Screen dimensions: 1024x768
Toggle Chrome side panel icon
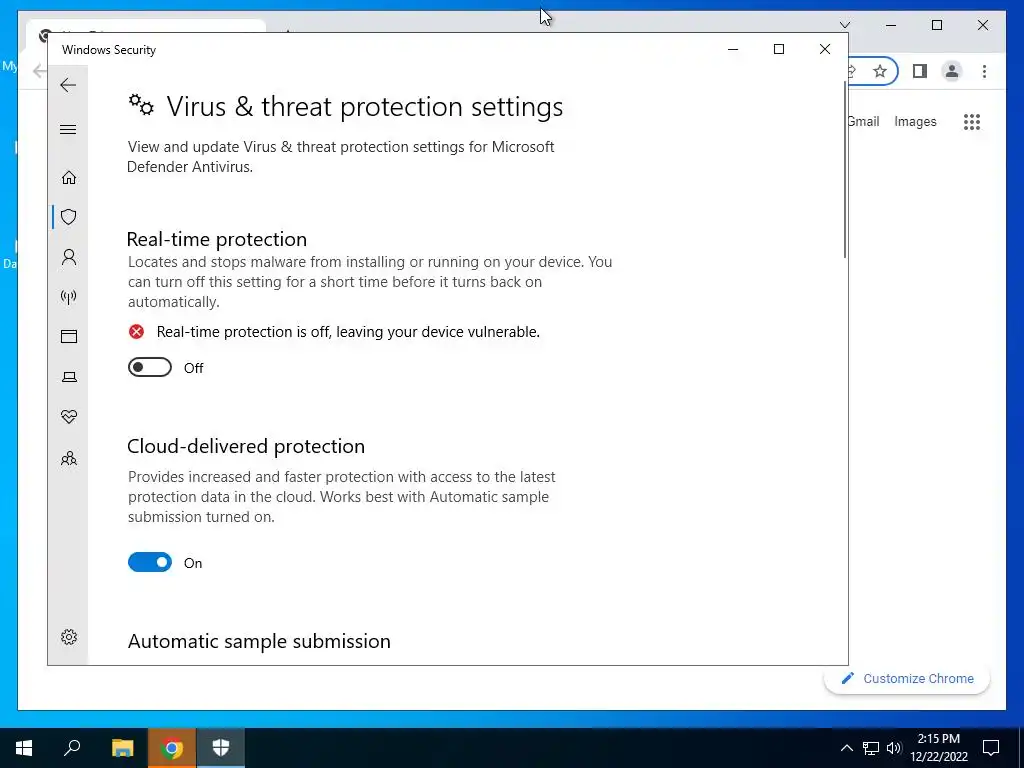pos(920,71)
